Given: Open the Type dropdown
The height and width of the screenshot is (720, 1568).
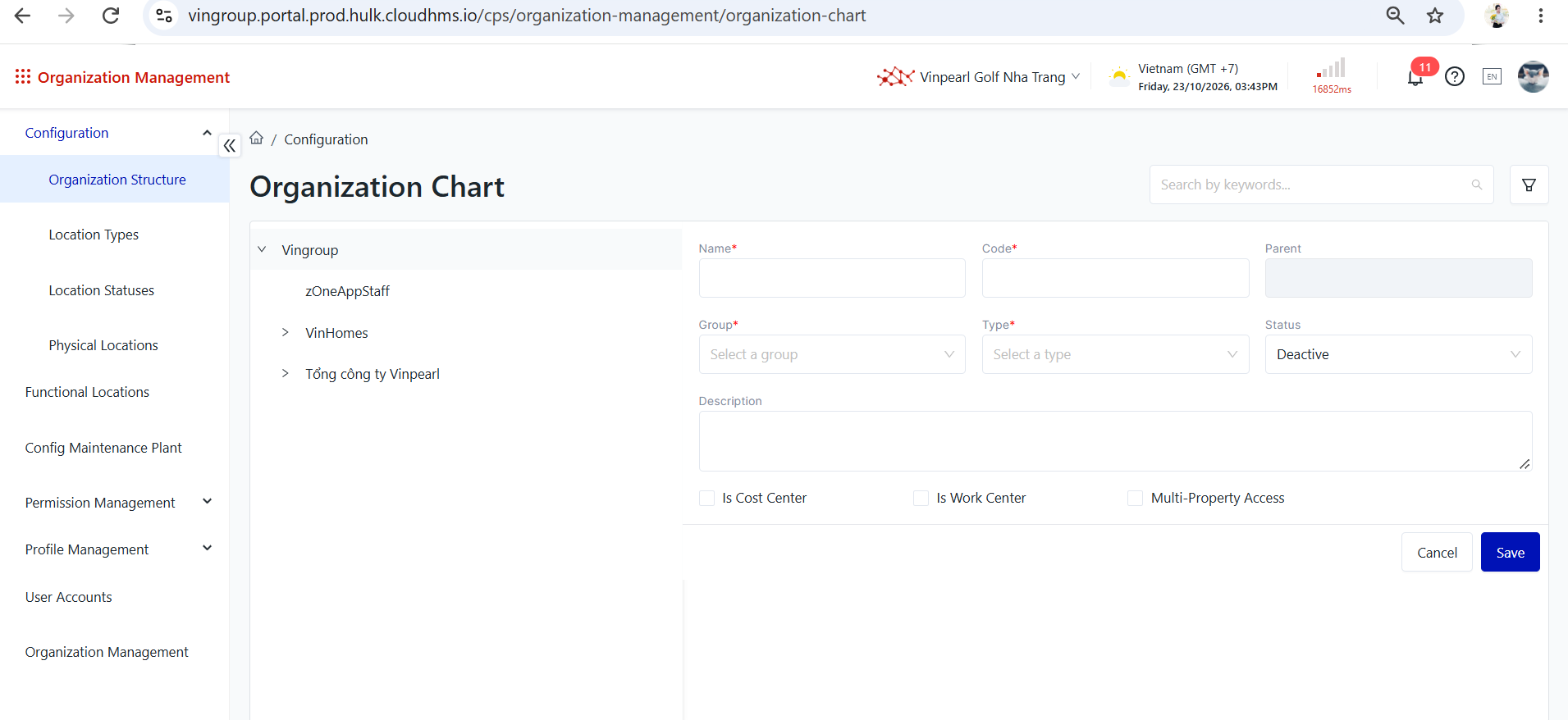Looking at the screenshot, I should pos(1115,354).
